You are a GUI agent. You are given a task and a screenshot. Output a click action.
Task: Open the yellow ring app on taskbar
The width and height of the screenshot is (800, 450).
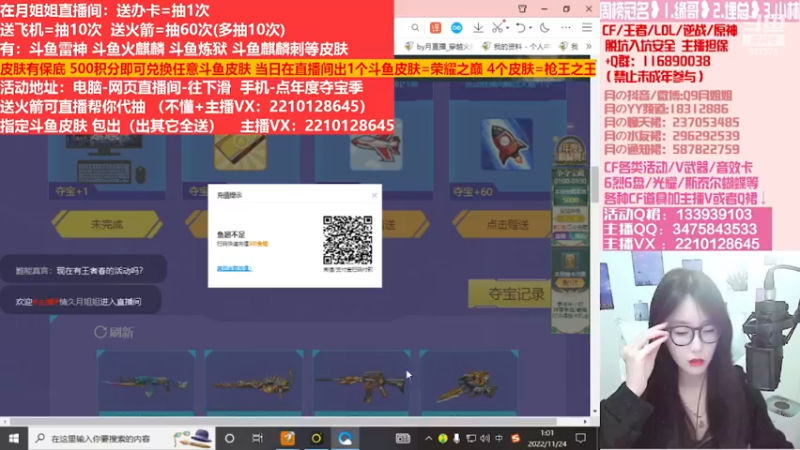click(x=316, y=438)
